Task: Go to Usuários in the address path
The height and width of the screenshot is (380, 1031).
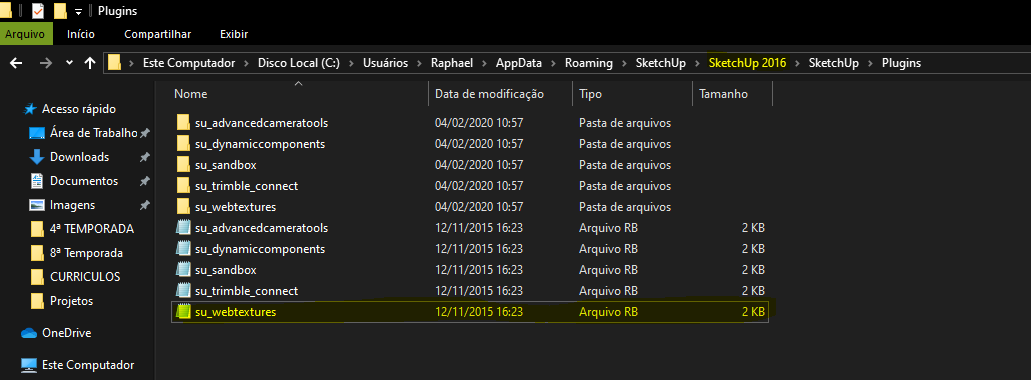Action: coord(384,63)
